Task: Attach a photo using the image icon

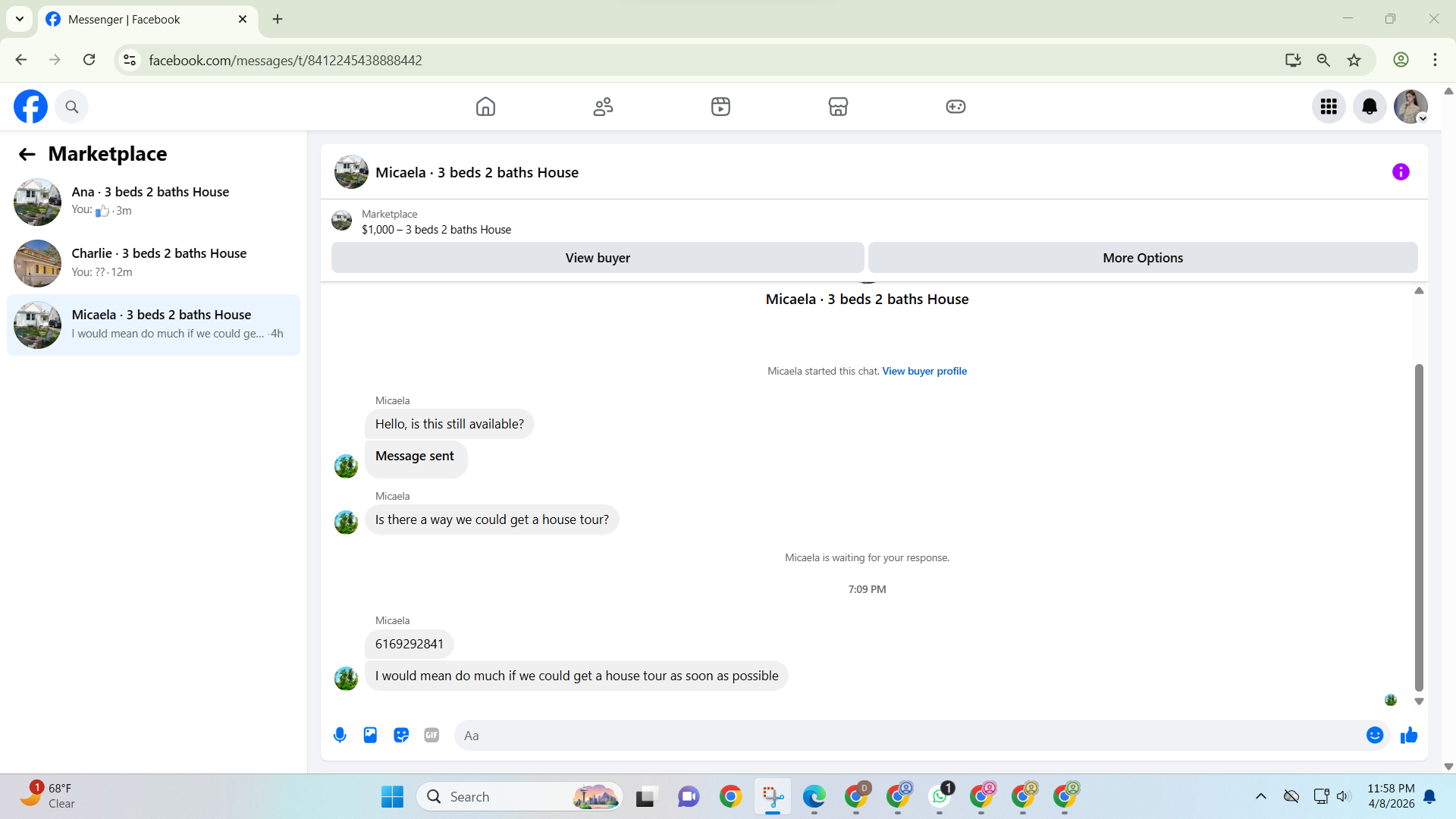Action: 370,735
